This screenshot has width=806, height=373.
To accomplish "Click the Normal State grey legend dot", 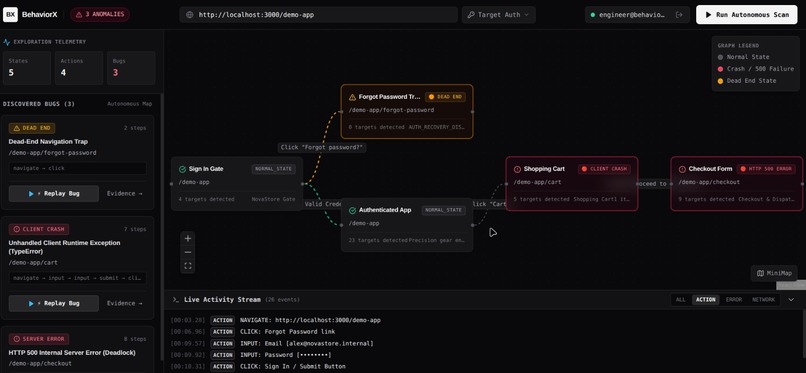I will (721, 57).
